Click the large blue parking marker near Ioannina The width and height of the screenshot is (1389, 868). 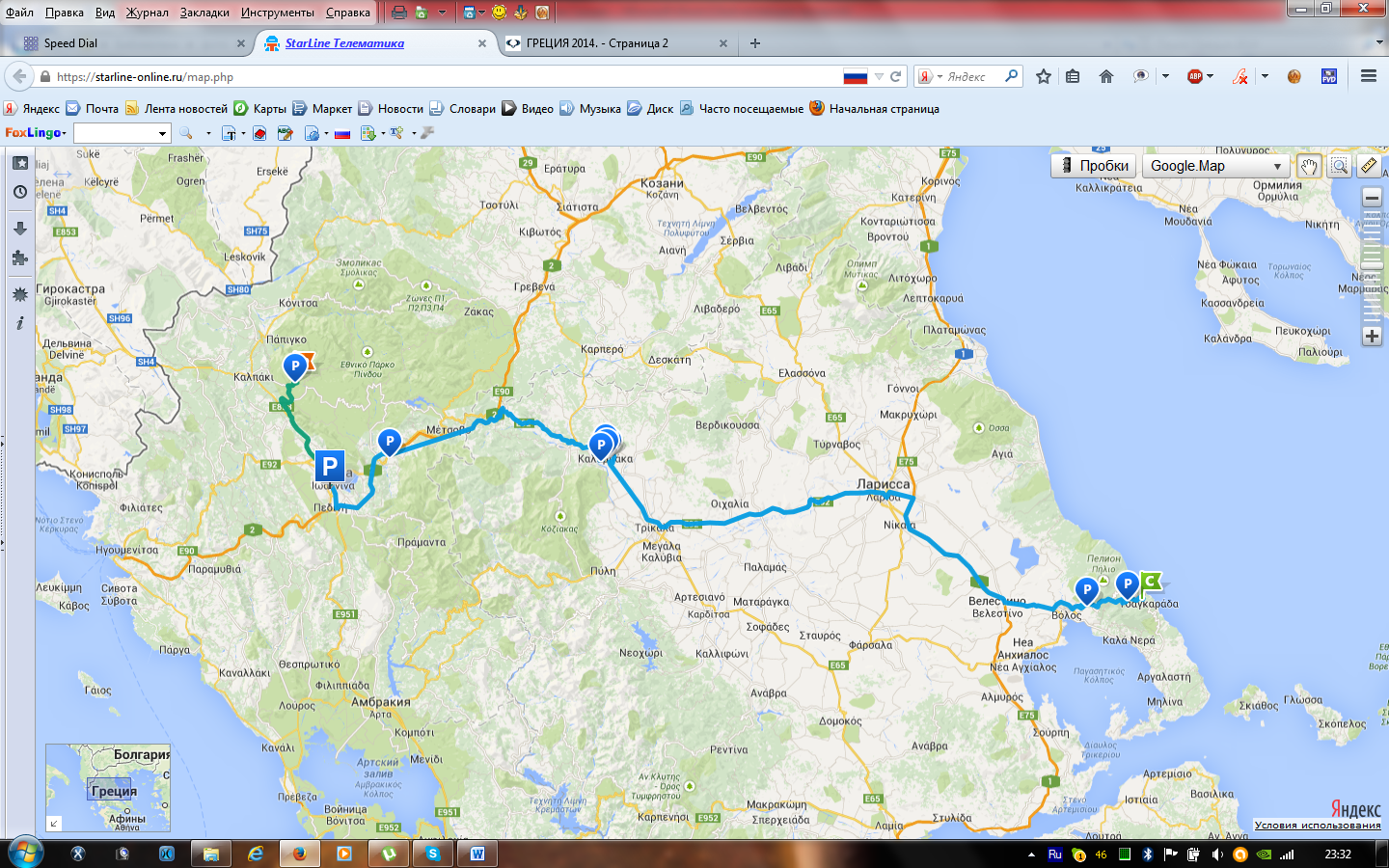point(330,468)
